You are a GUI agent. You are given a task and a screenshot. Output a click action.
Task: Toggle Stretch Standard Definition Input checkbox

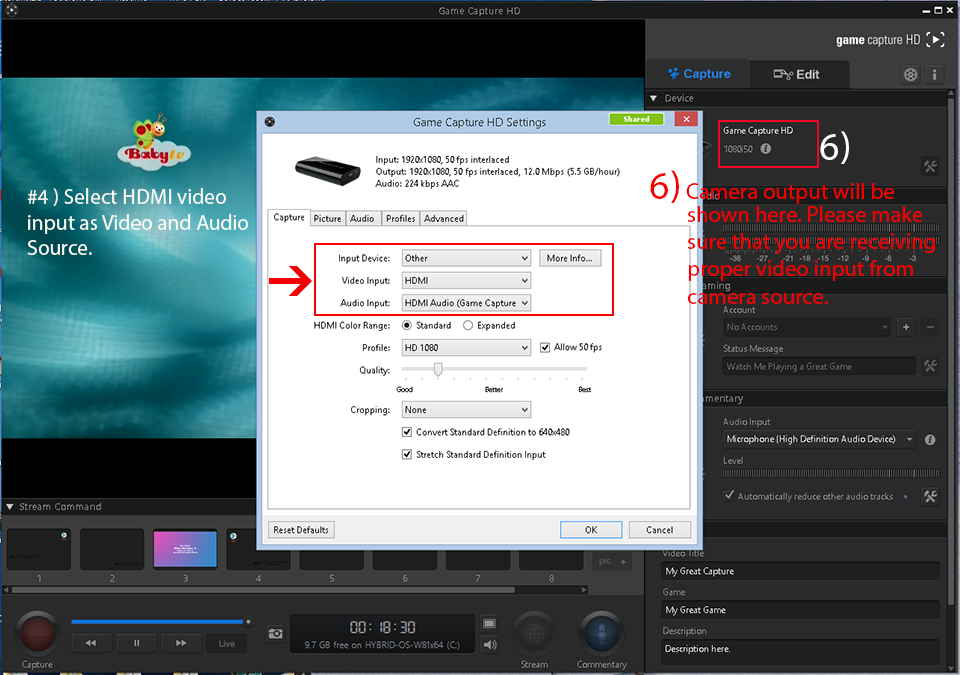pos(407,454)
